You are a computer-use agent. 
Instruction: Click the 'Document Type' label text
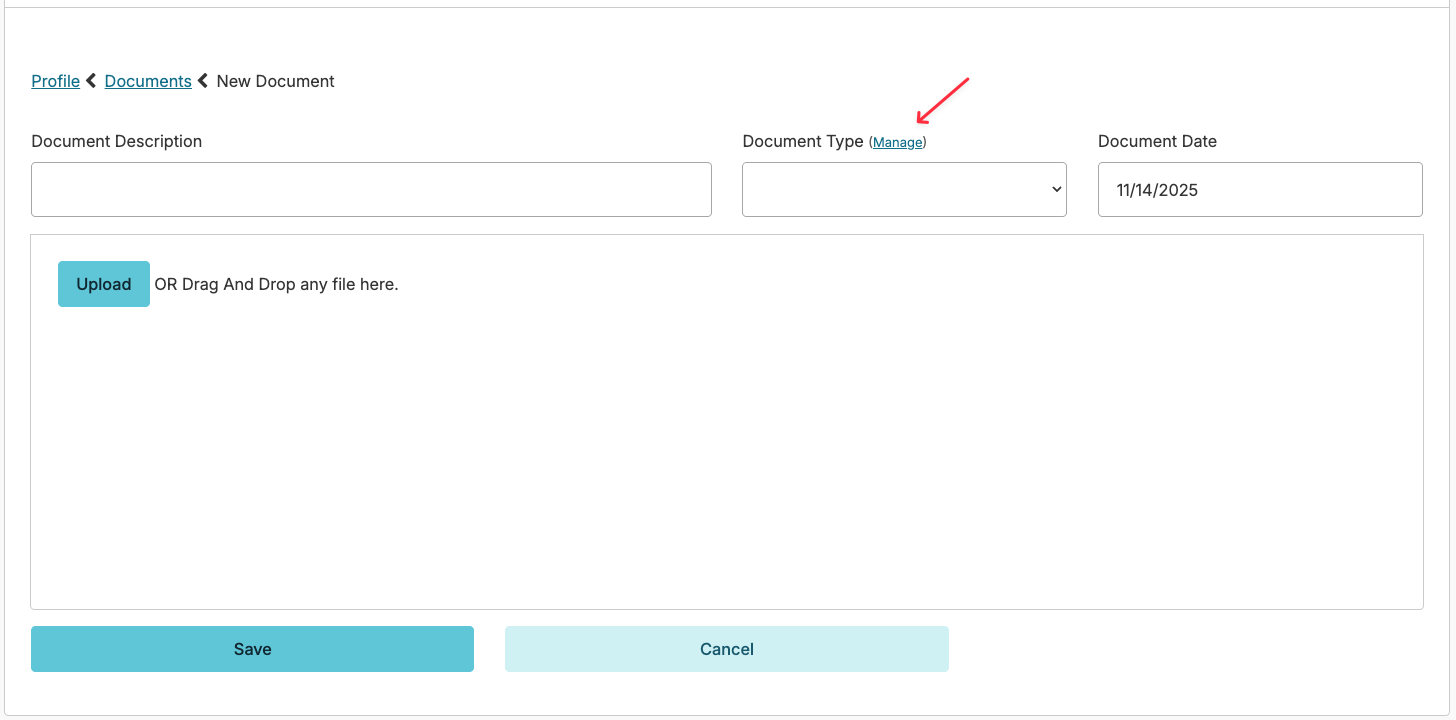[803, 141]
